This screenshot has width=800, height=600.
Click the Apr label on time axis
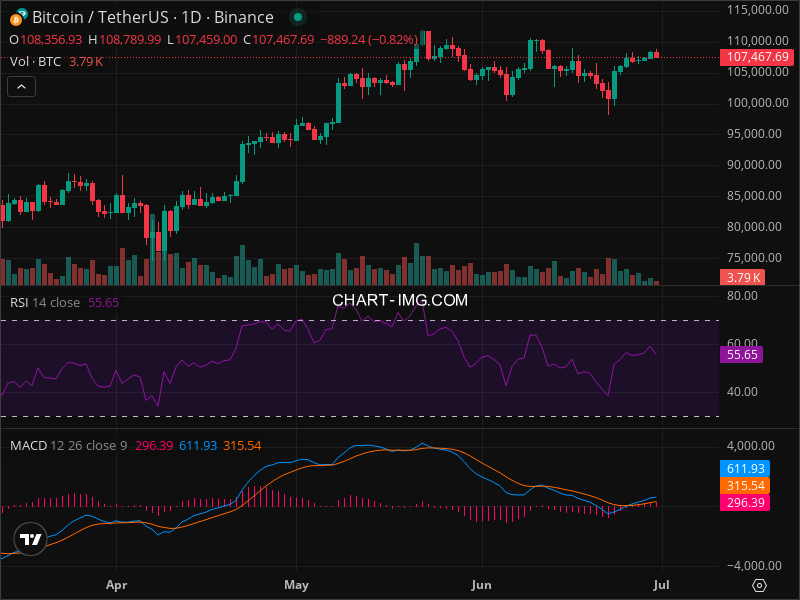click(116, 585)
